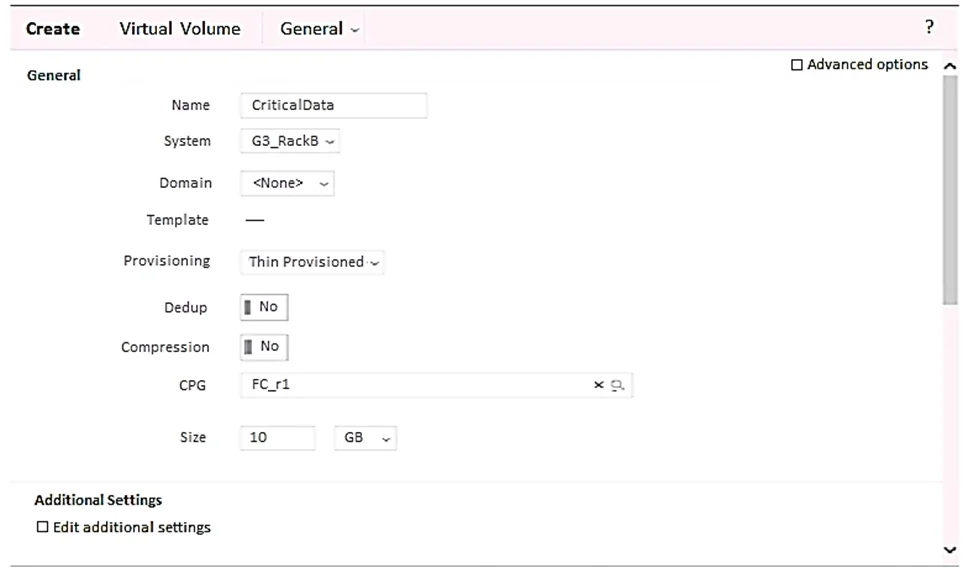Click the Provisioning label
This screenshot has width=963, height=568.
166,261
